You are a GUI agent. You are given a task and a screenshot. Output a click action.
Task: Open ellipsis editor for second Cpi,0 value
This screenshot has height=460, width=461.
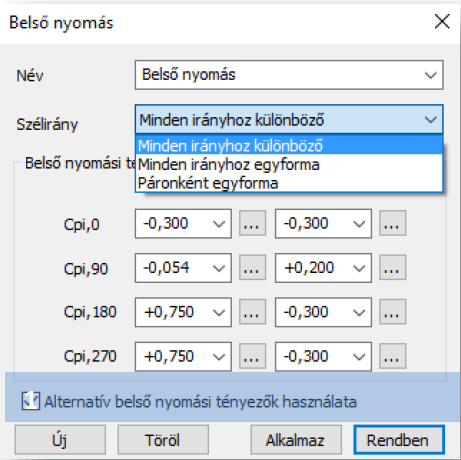click(x=392, y=223)
